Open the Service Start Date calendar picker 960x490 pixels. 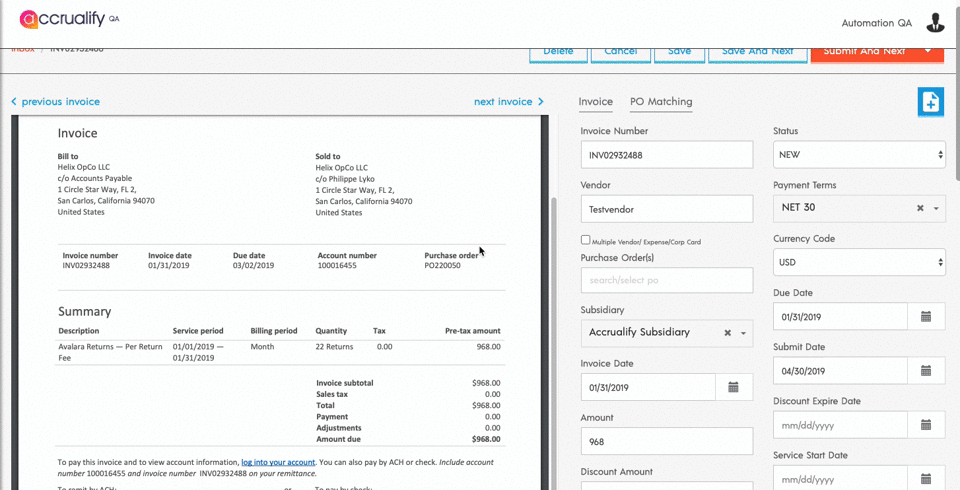tap(926, 479)
